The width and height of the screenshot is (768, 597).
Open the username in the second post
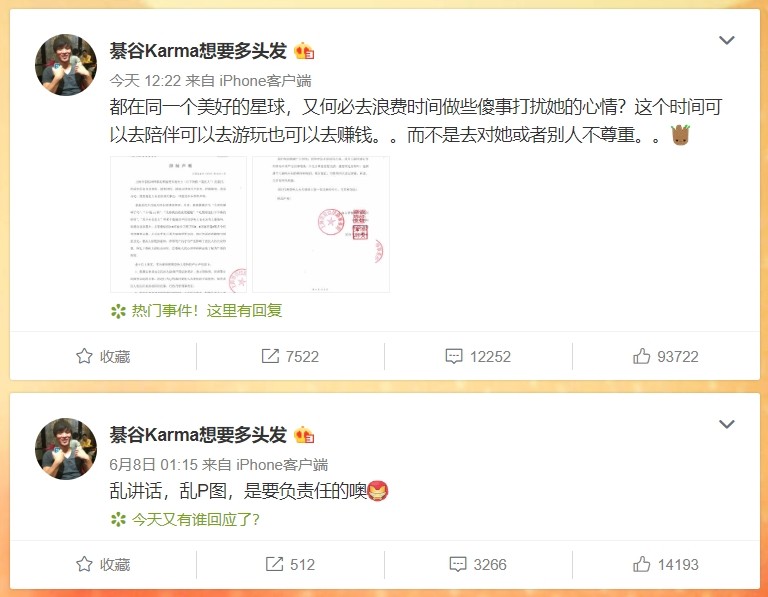click(x=198, y=435)
